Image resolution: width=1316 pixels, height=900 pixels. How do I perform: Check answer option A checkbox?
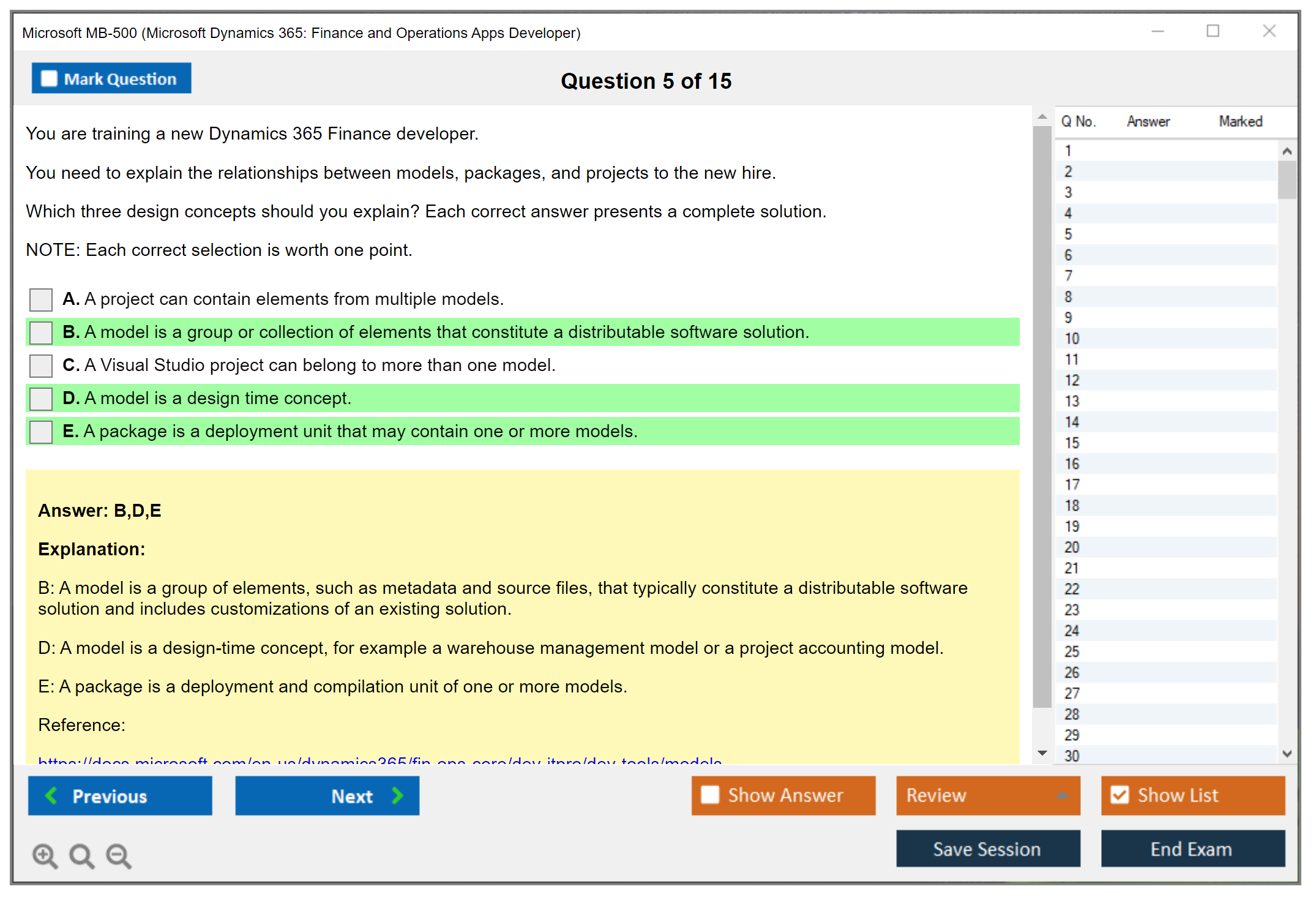pyautogui.click(x=41, y=299)
